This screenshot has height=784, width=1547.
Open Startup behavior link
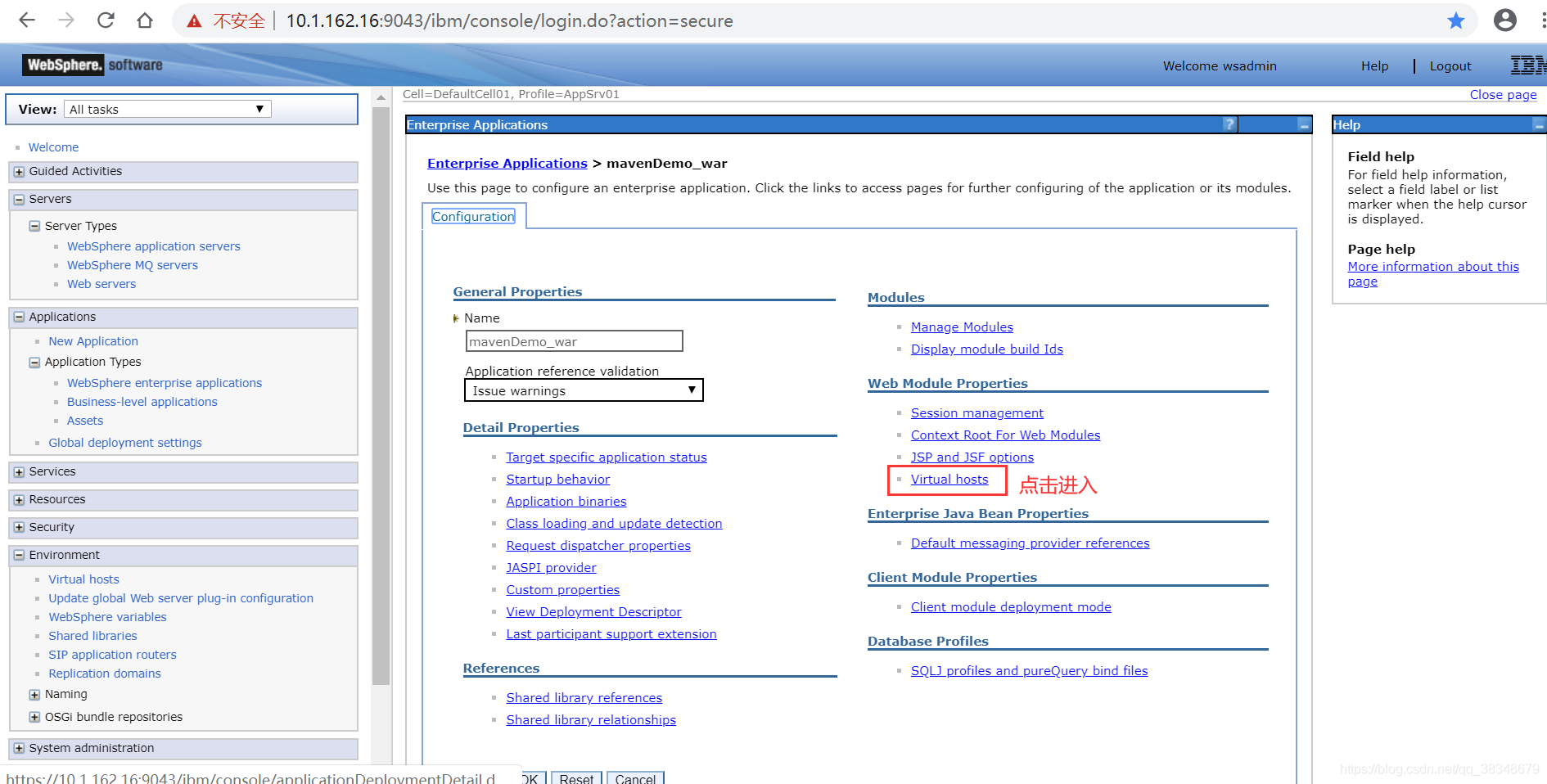pyautogui.click(x=558, y=480)
